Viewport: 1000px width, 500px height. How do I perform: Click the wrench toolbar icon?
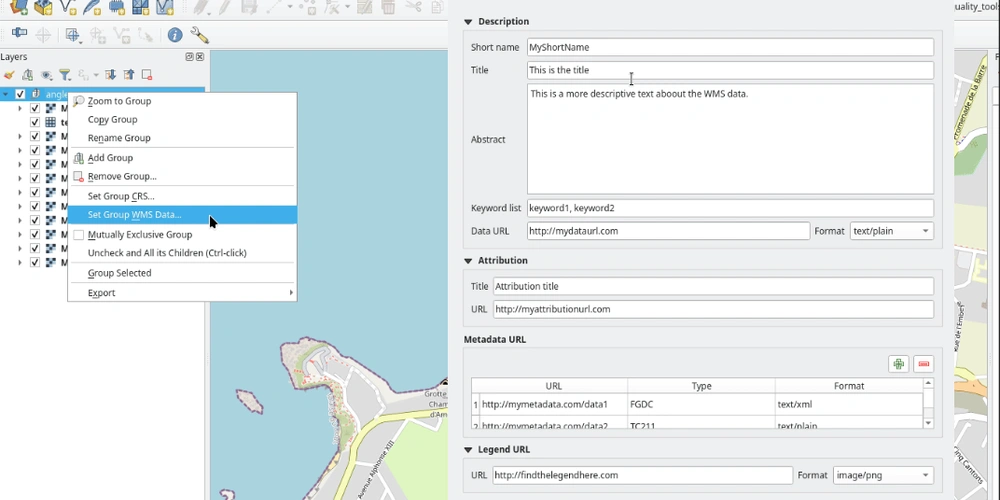point(199,34)
